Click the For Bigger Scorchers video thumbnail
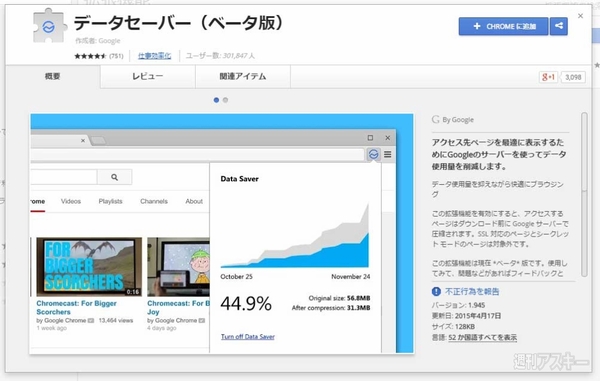 point(89,267)
